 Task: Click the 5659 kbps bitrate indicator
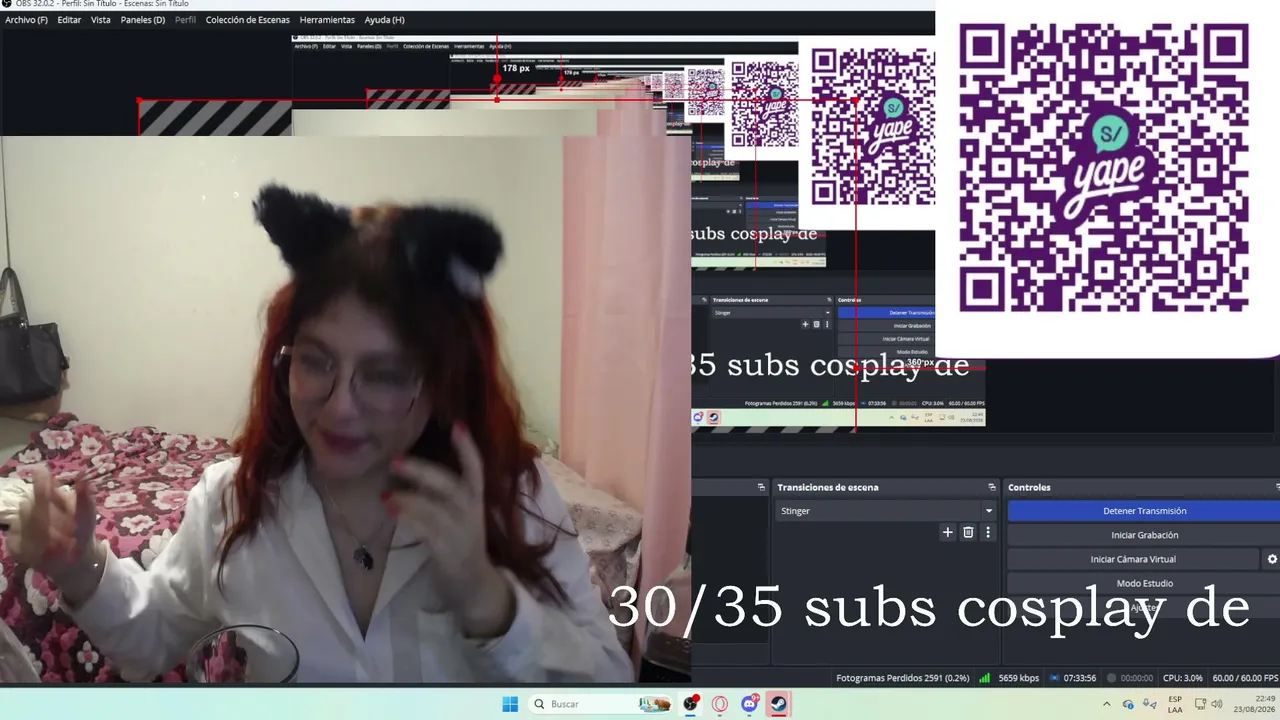(1018, 678)
